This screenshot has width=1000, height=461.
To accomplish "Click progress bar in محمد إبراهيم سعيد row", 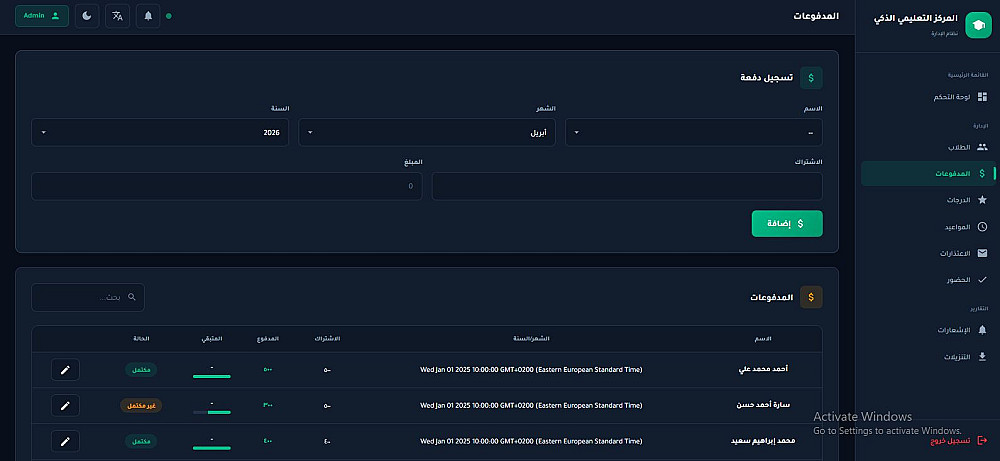I will coord(212,448).
